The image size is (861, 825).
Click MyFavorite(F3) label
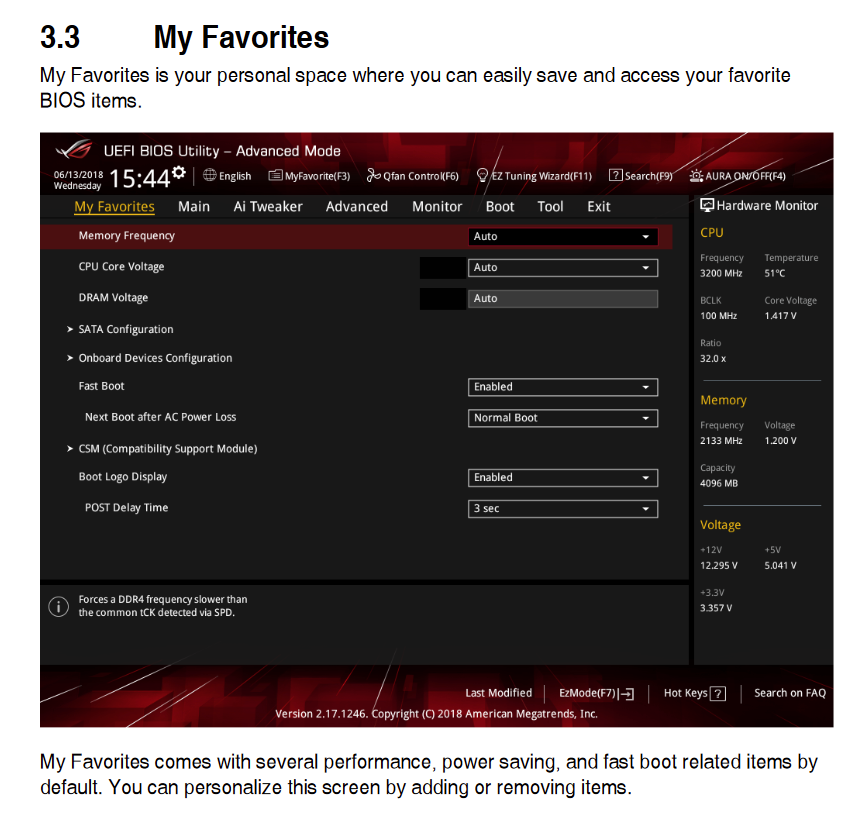click(317, 176)
